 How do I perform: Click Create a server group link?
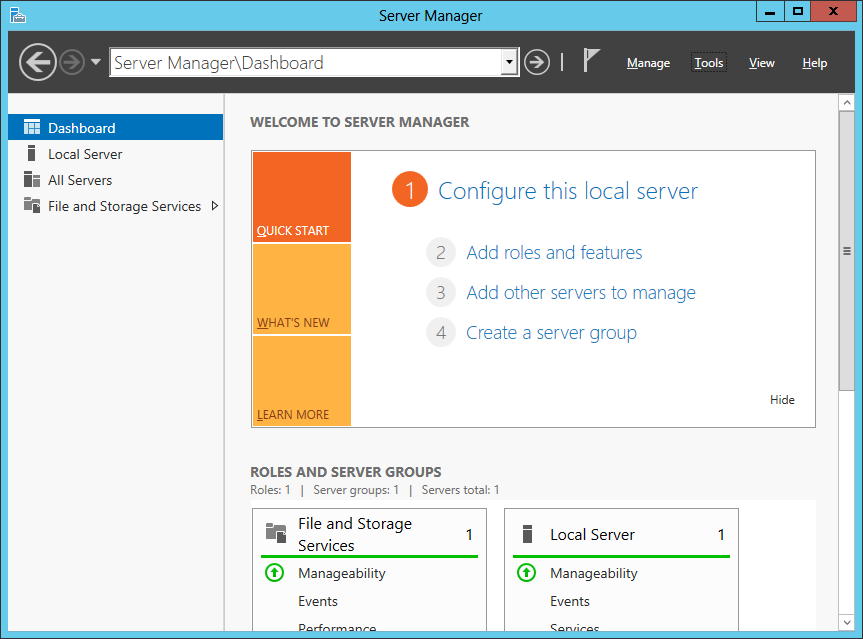click(551, 333)
